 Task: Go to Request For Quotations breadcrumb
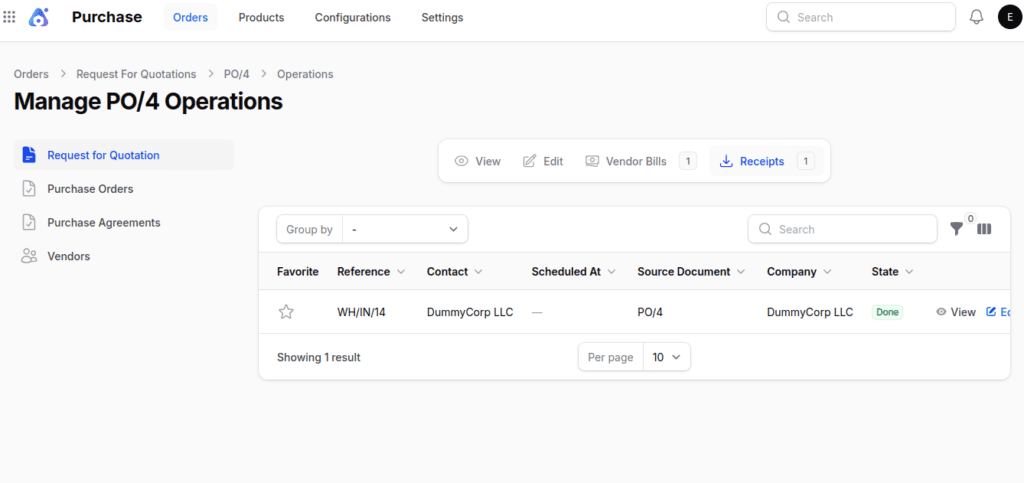pyautogui.click(x=136, y=74)
